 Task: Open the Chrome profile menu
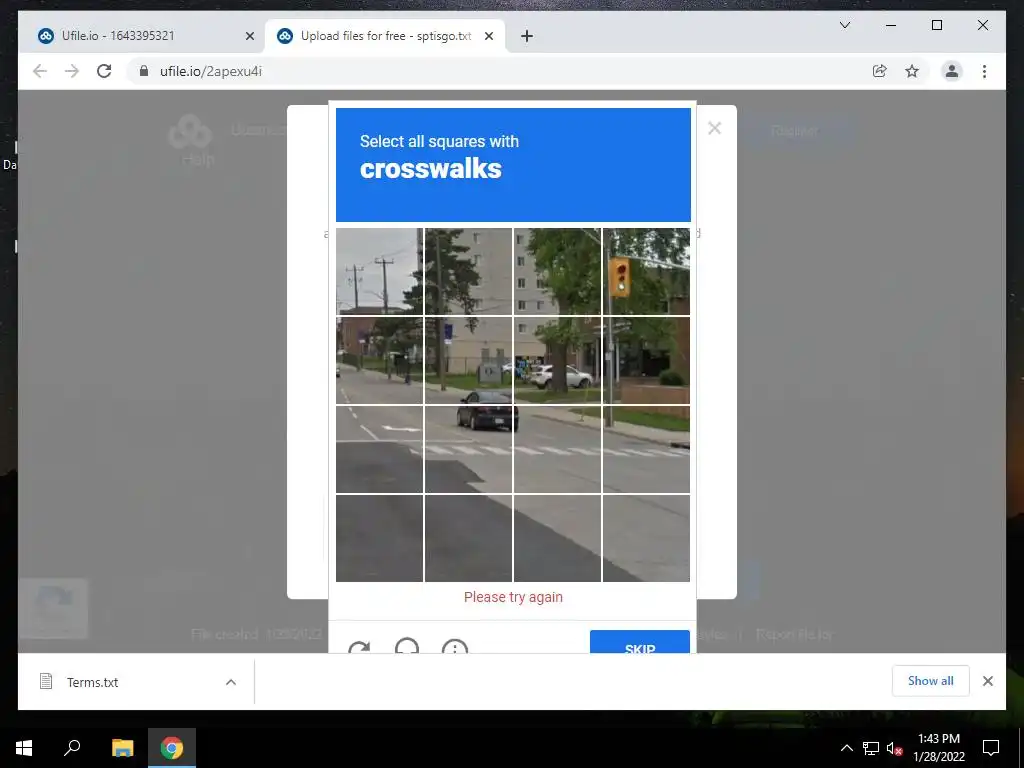point(952,71)
